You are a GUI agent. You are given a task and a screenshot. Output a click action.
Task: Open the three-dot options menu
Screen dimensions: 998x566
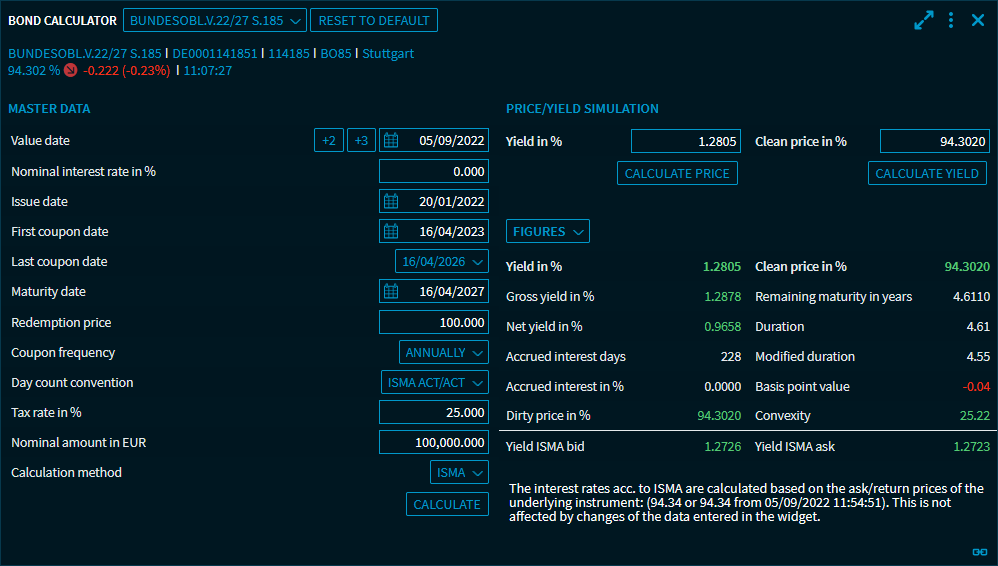[951, 20]
